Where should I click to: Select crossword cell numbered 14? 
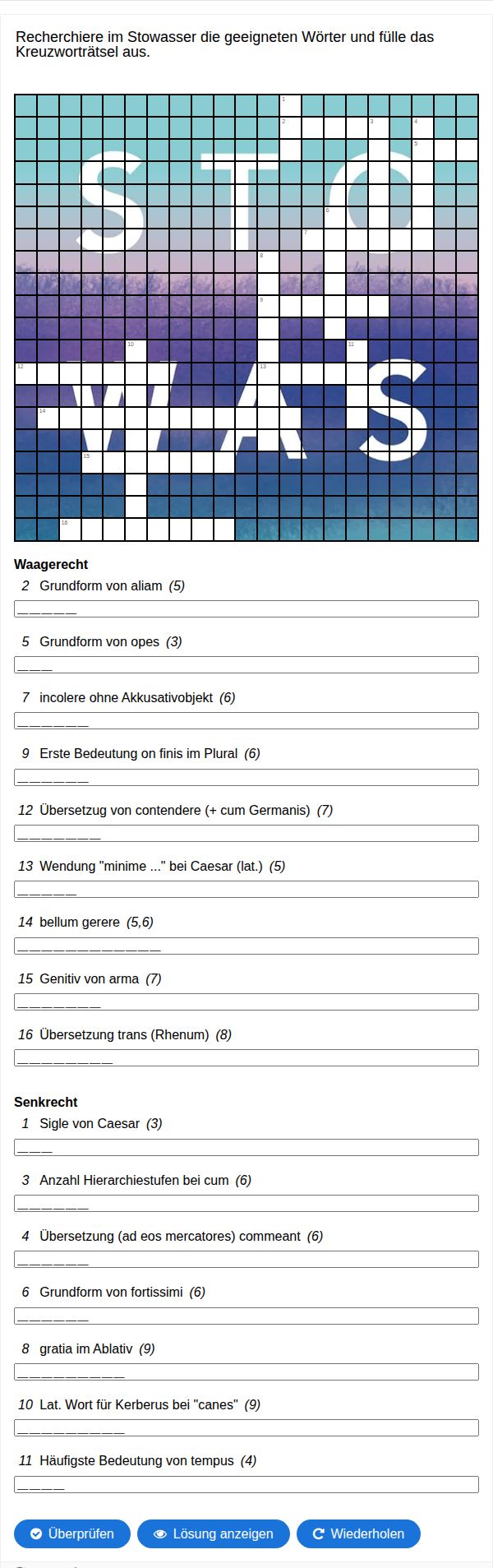click(x=48, y=417)
